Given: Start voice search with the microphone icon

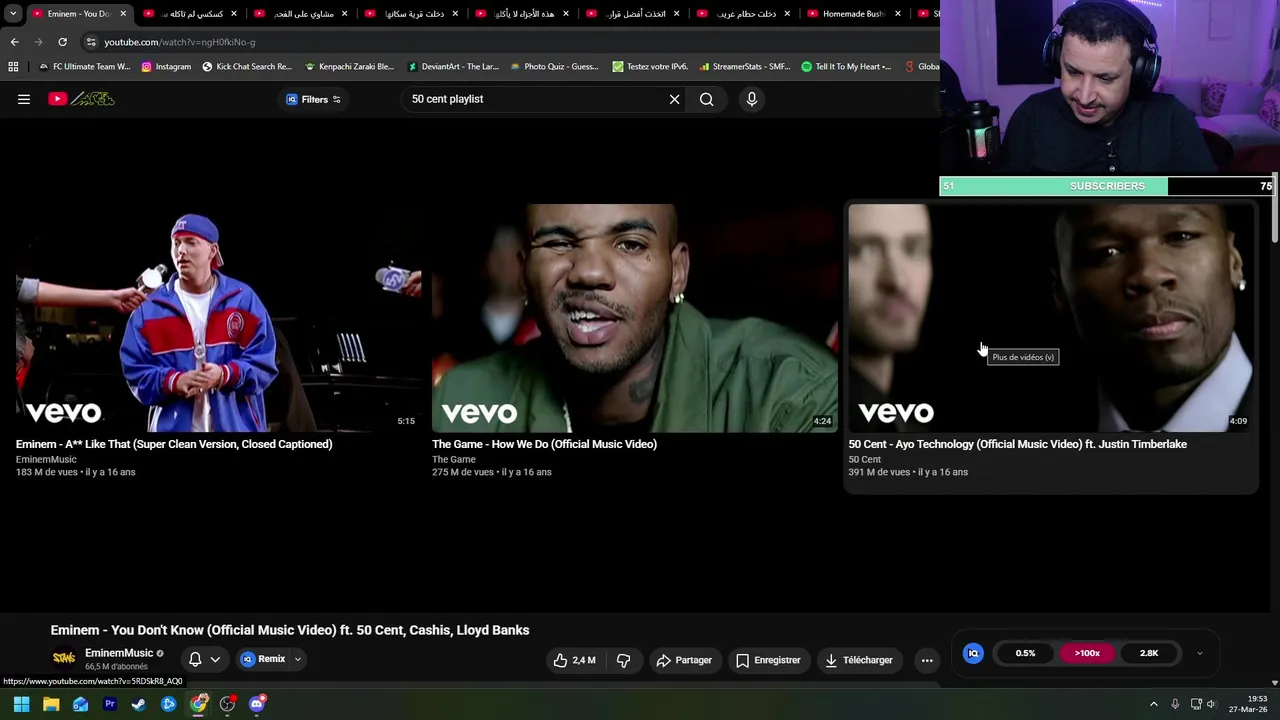Looking at the screenshot, I should click(x=752, y=99).
